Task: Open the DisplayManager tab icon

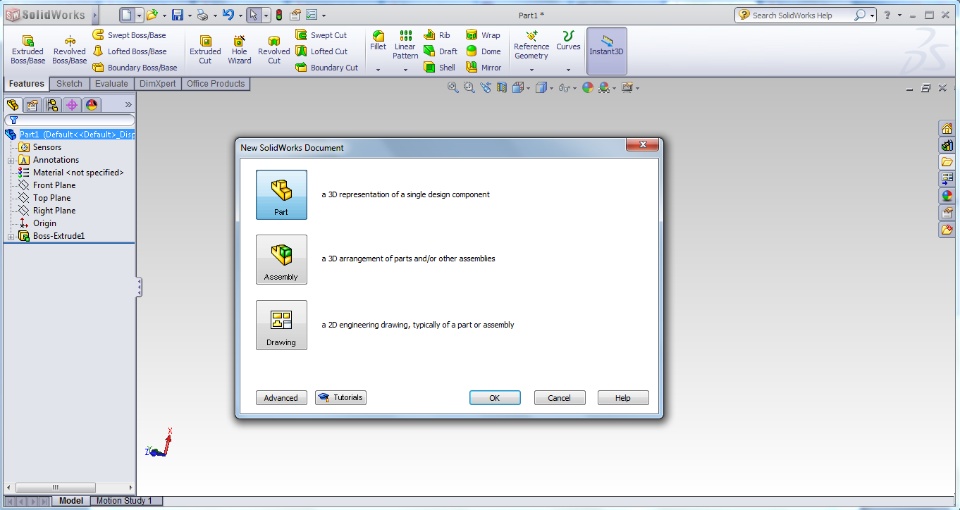Action: point(92,105)
